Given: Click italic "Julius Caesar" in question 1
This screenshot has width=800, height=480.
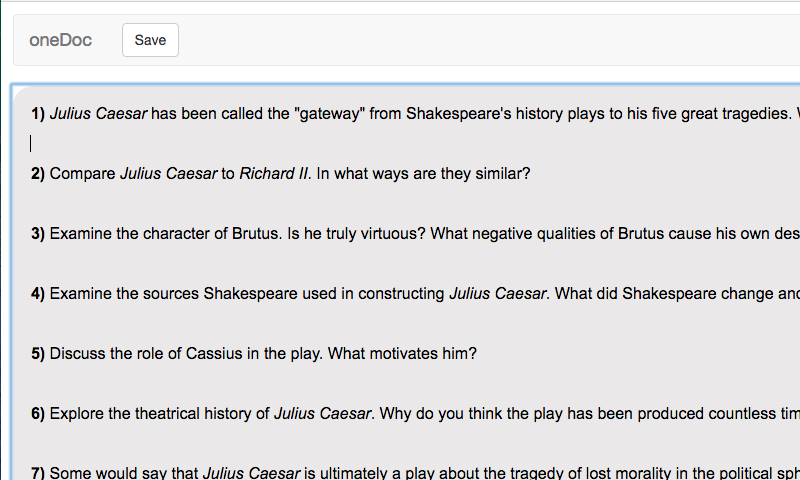Looking at the screenshot, I should pos(98,114).
